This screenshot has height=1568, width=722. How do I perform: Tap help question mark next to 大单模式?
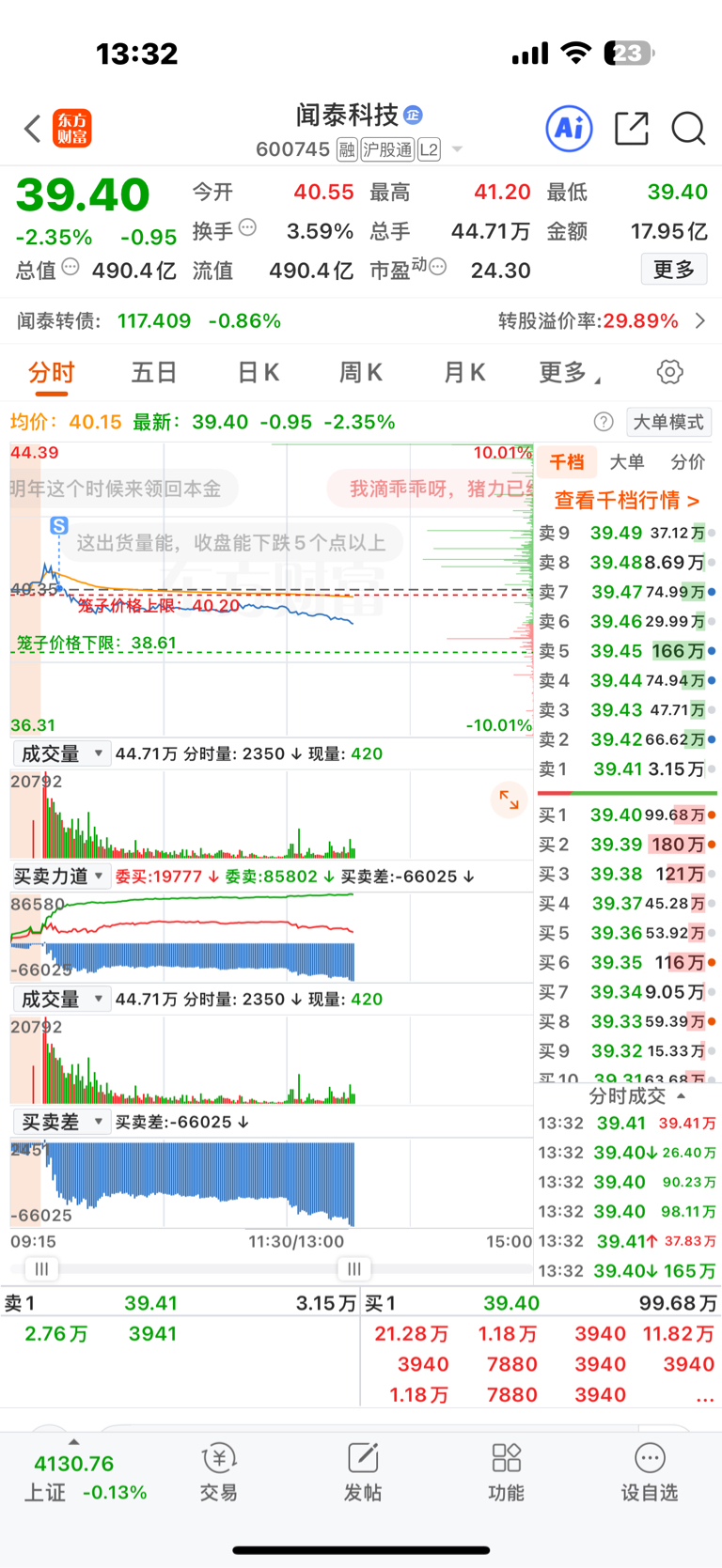coord(604,422)
